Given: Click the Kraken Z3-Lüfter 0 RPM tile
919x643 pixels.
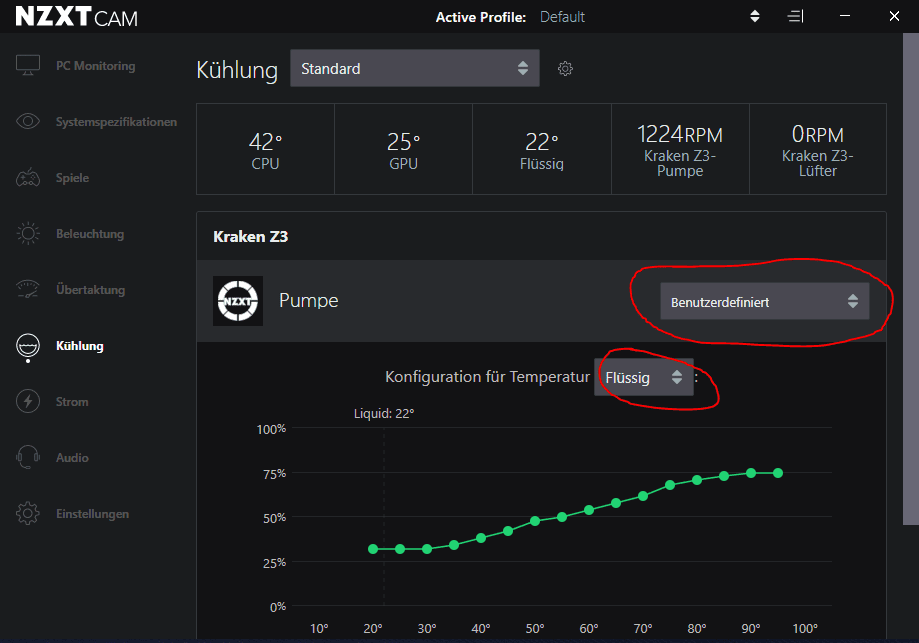Looking at the screenshot, I should (x=818, y=149).
